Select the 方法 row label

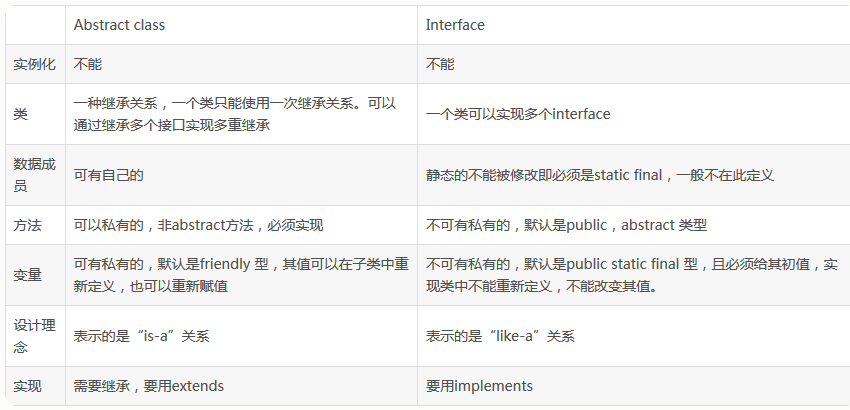28,226
